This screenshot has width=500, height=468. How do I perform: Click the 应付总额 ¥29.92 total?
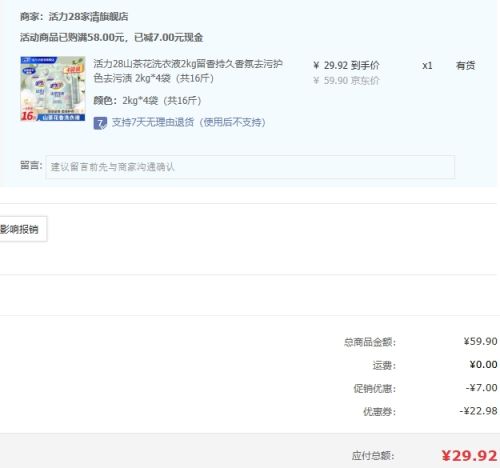(x=469, y=456)
